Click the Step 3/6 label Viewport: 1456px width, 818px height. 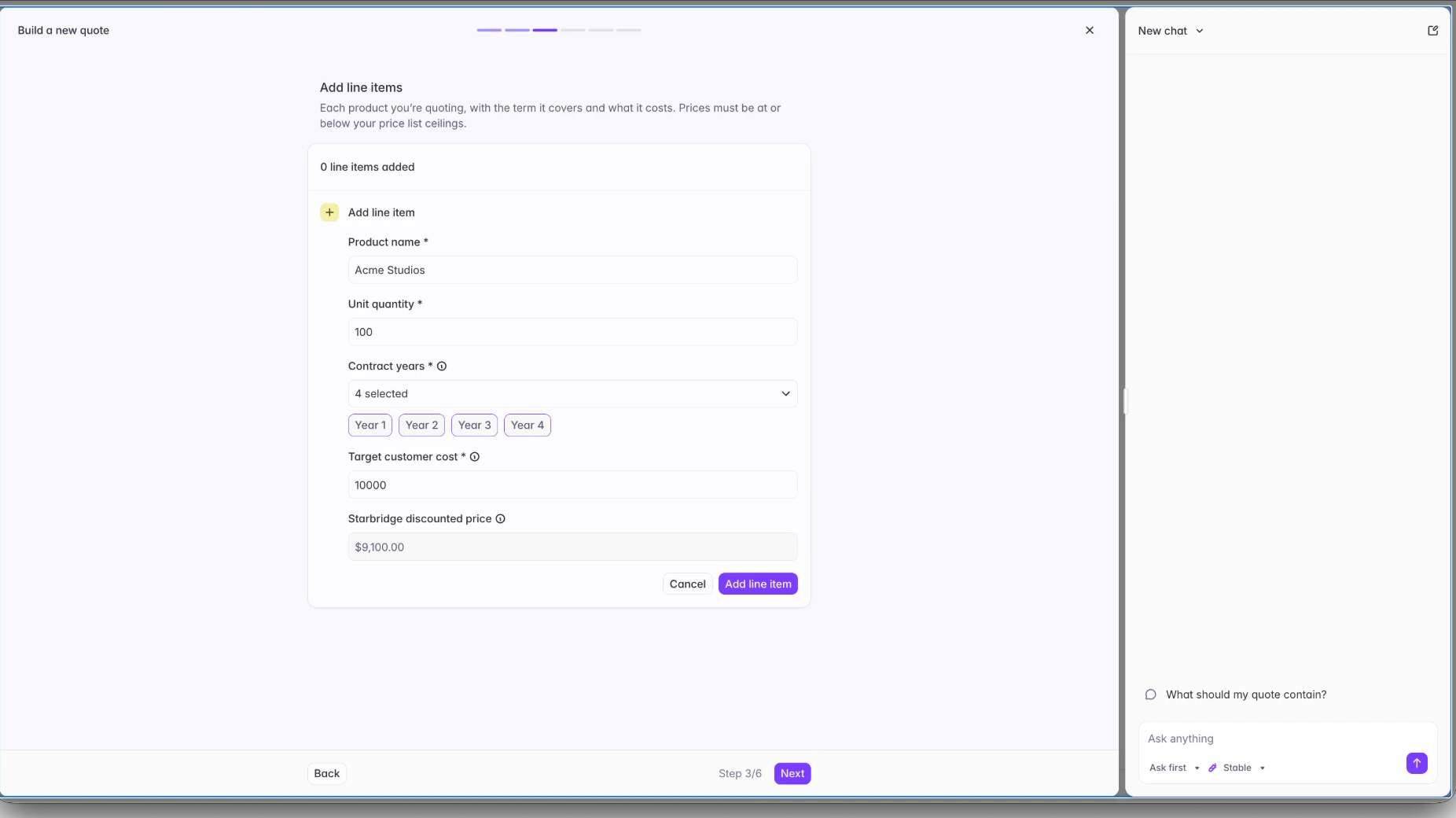pos(740,773)
